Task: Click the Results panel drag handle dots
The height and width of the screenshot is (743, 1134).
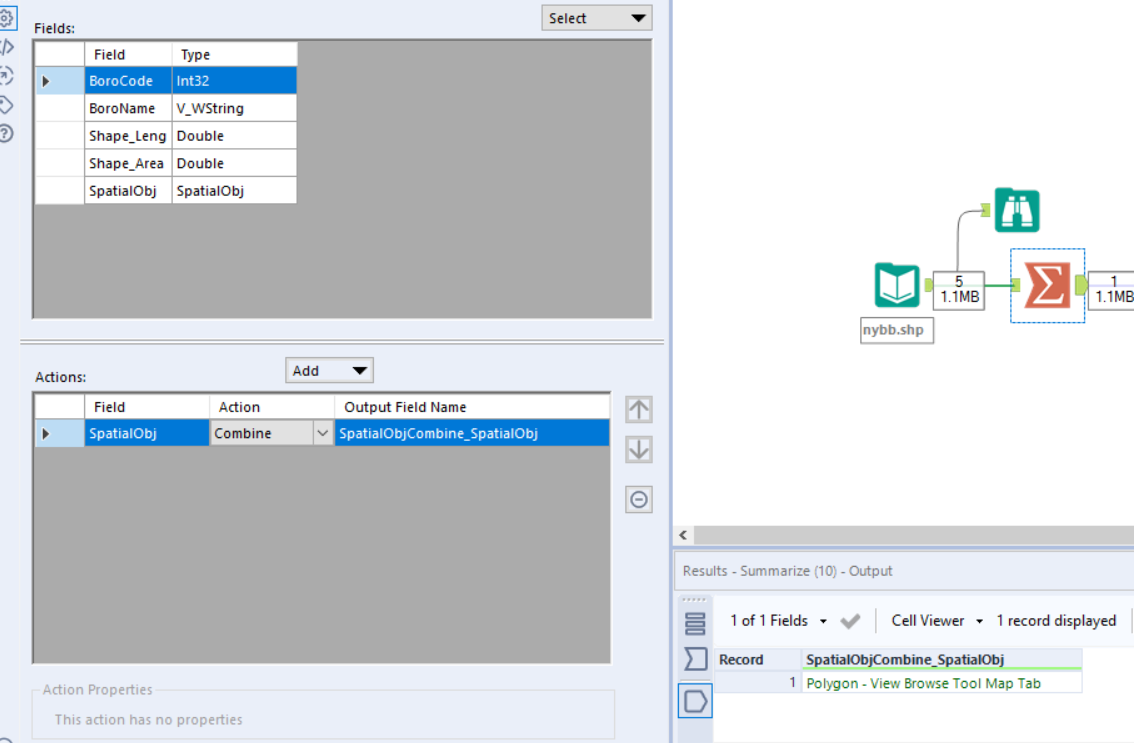Action: pos(694,600)
